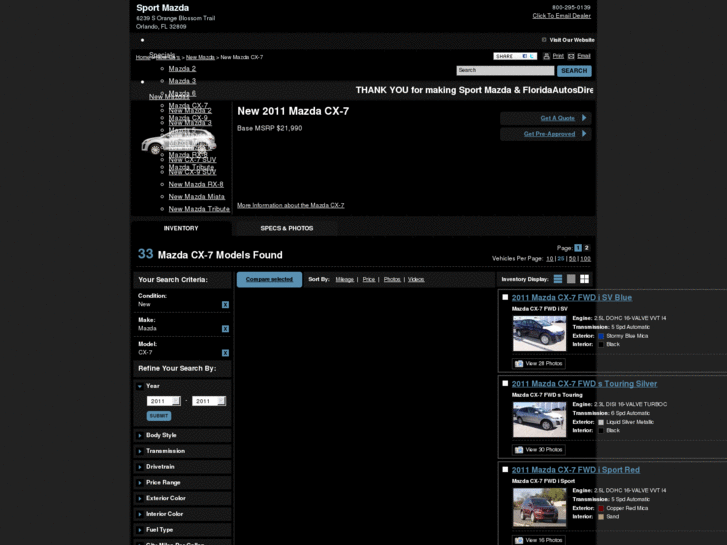
Task: Click the envelope icon beside Email
Action: pos(571,56)
